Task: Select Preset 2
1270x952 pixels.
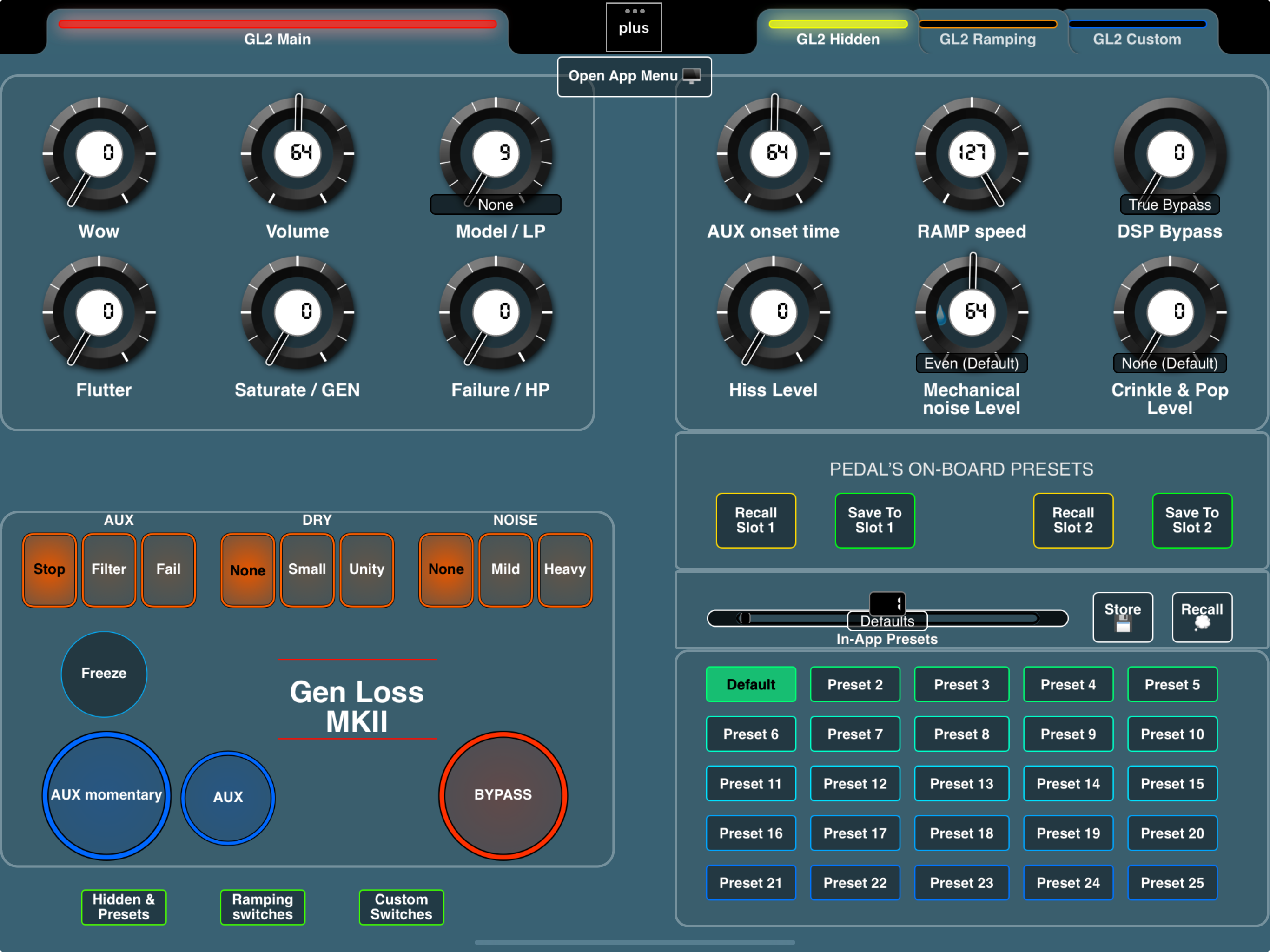Action: coord(855,684)
